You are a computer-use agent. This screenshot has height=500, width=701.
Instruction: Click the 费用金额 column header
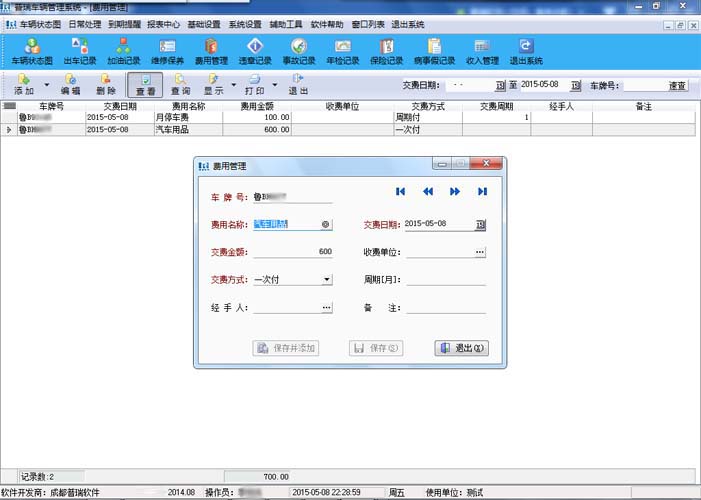pyautogui.click(x=257, y=106)
